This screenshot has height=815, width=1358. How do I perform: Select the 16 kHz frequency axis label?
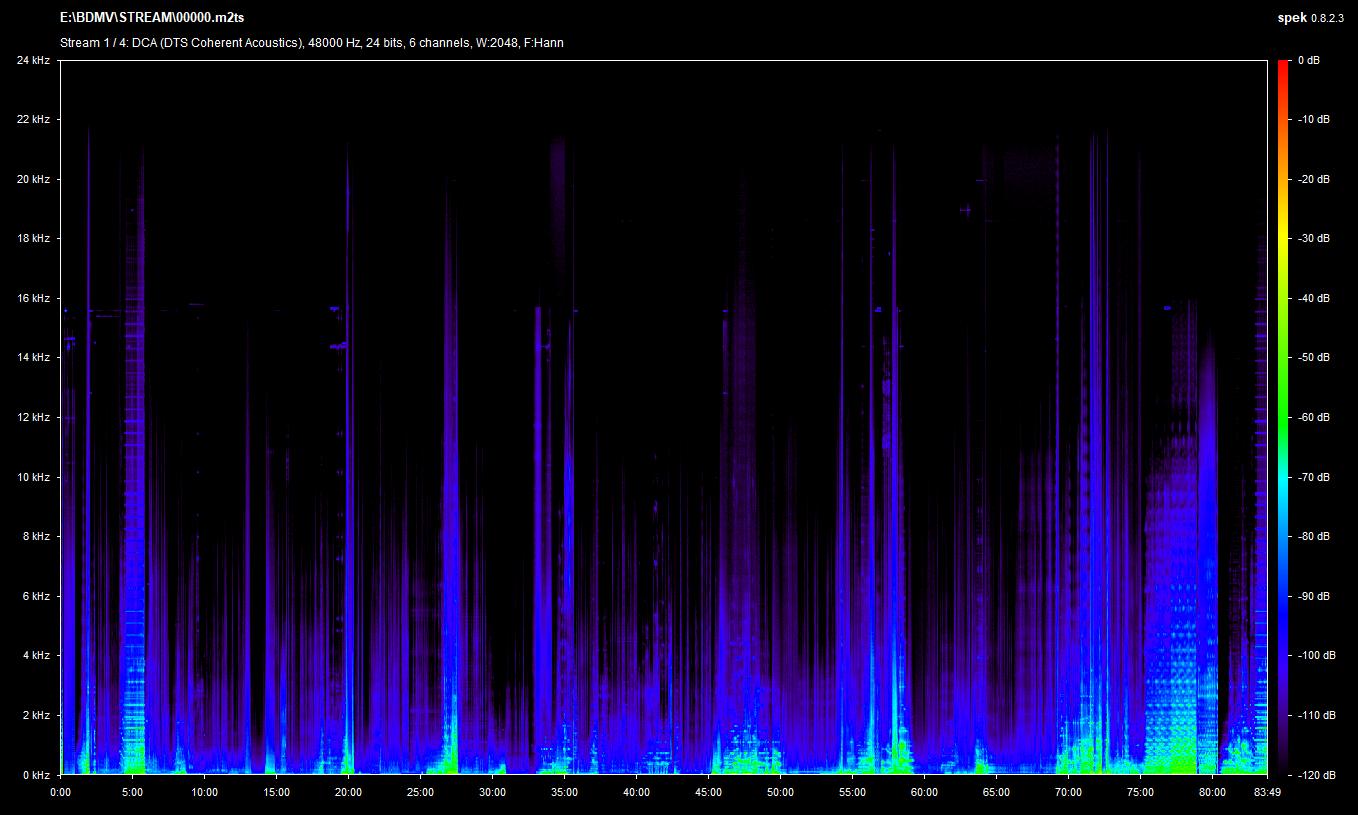[x=33, y=298]
